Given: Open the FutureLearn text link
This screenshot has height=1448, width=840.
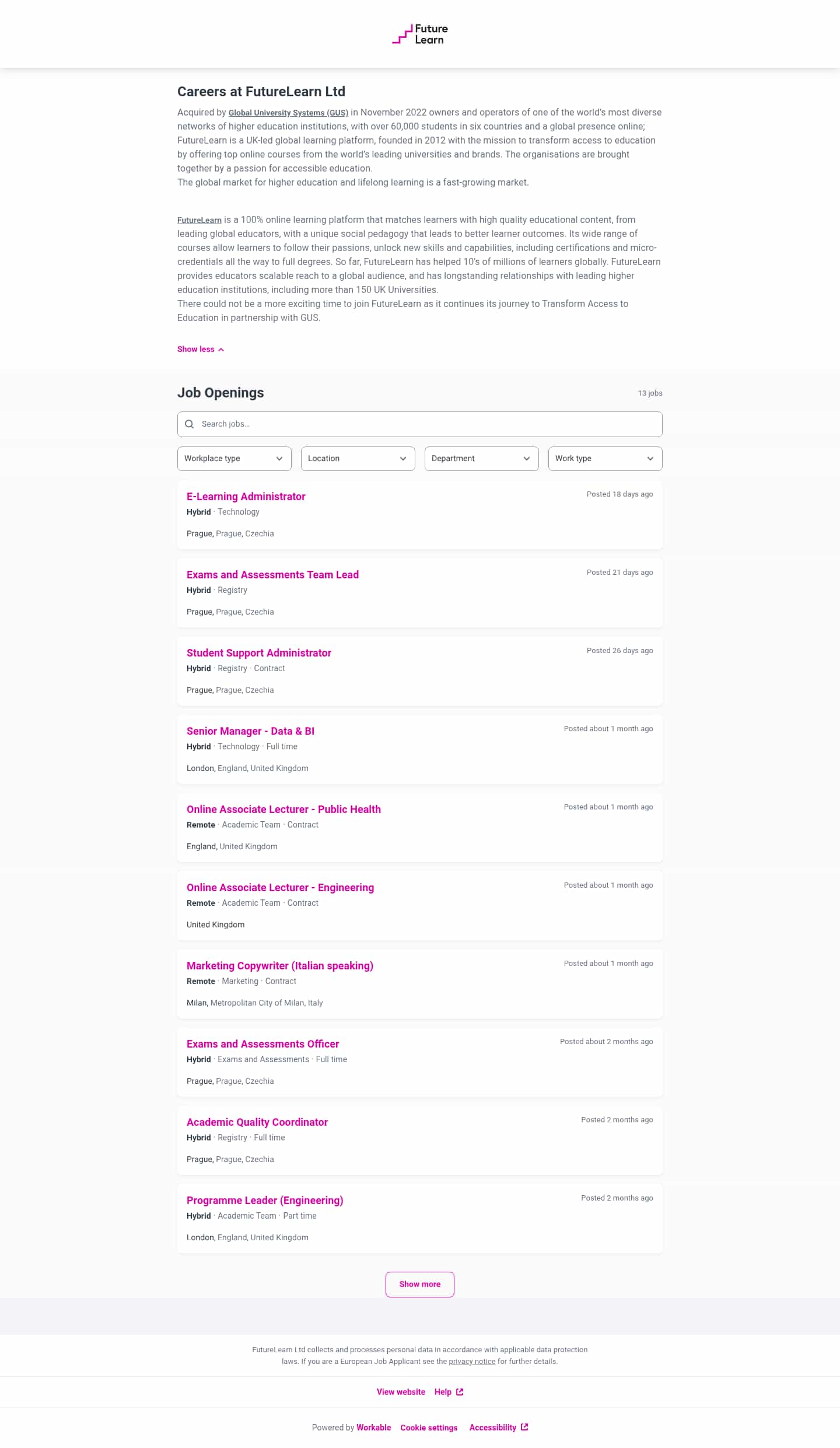Looking at the screenshot, I should (199, 220).
